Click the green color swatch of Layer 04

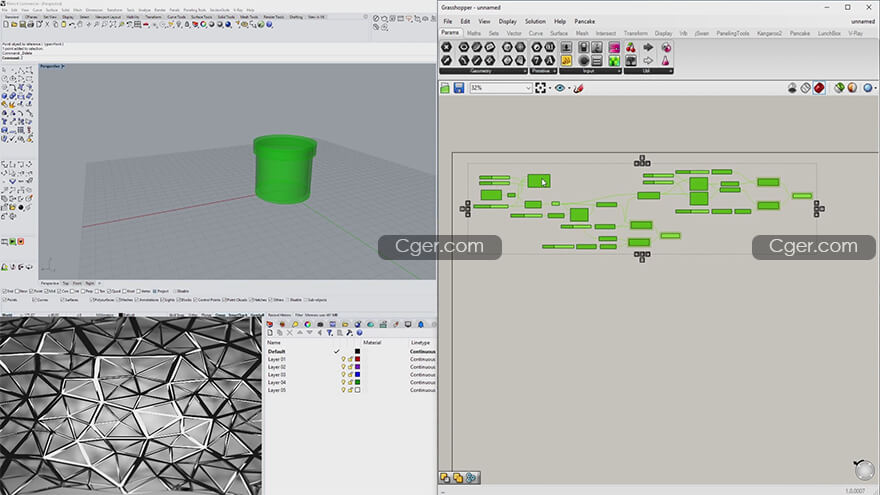tap(358, 382)
